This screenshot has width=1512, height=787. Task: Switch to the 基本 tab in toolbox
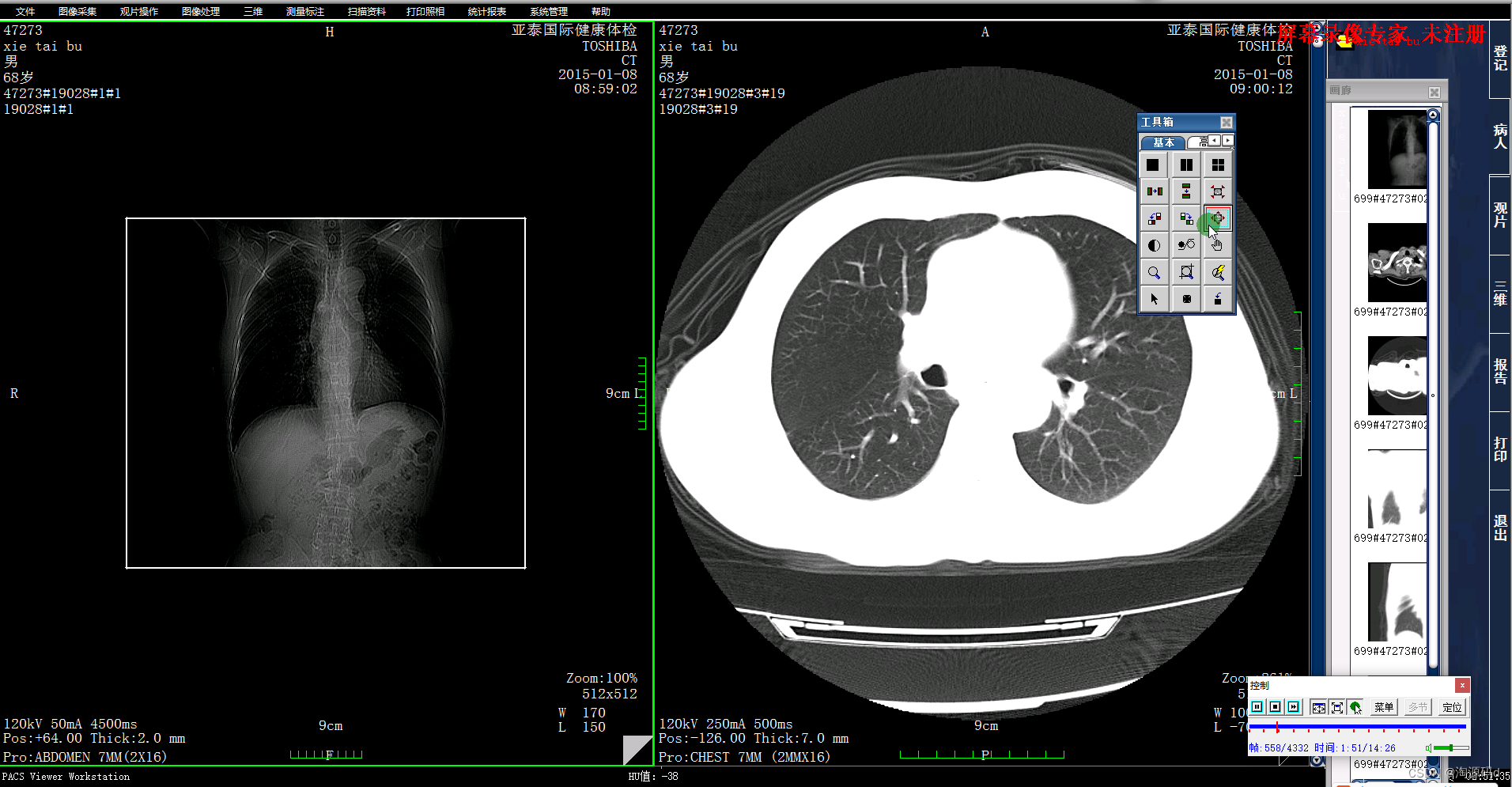(1163, 142)
